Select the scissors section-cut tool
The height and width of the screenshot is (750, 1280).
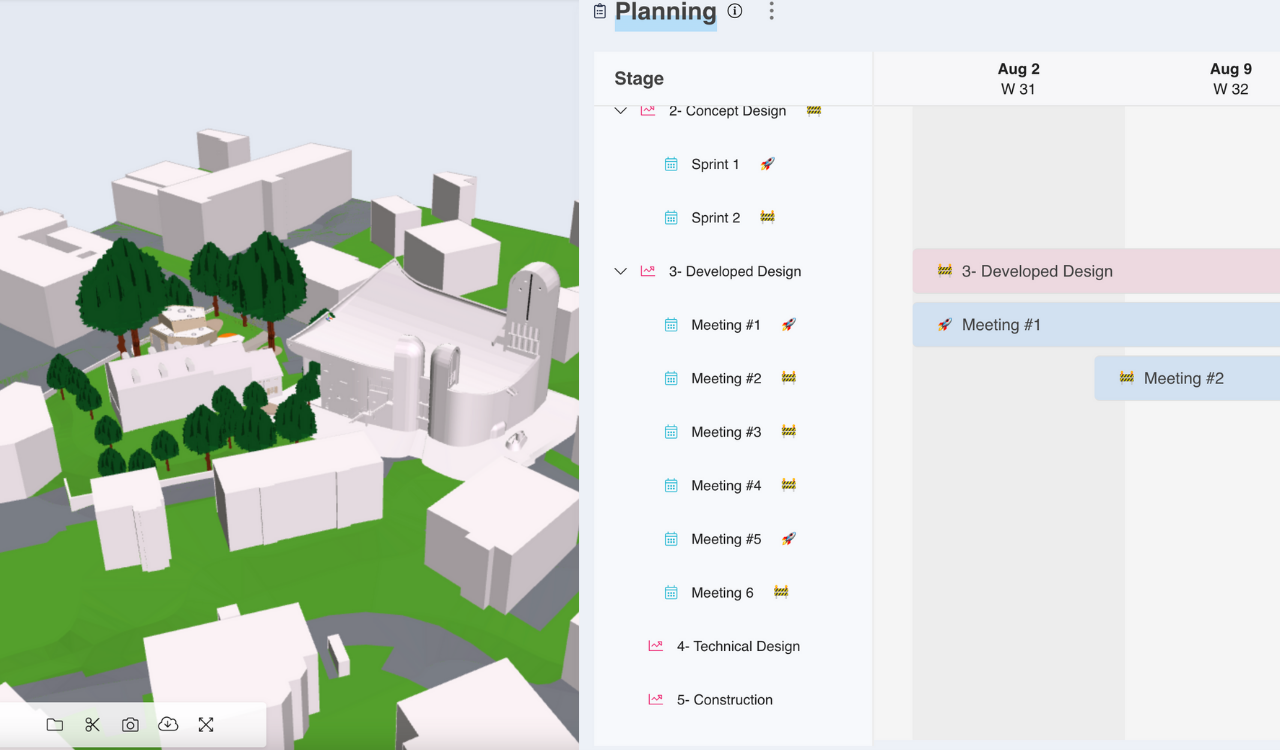(x=92, y=724)
